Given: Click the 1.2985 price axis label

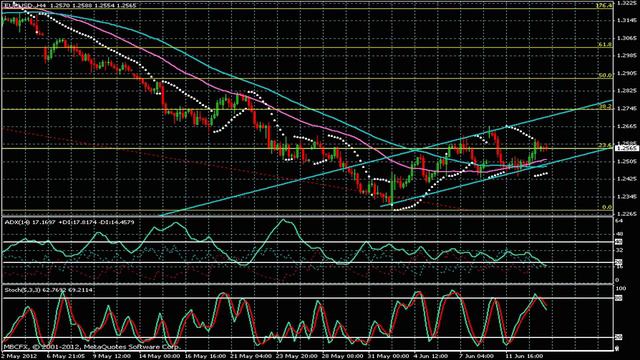Looking at the screenshot, I should pos(627,56).
